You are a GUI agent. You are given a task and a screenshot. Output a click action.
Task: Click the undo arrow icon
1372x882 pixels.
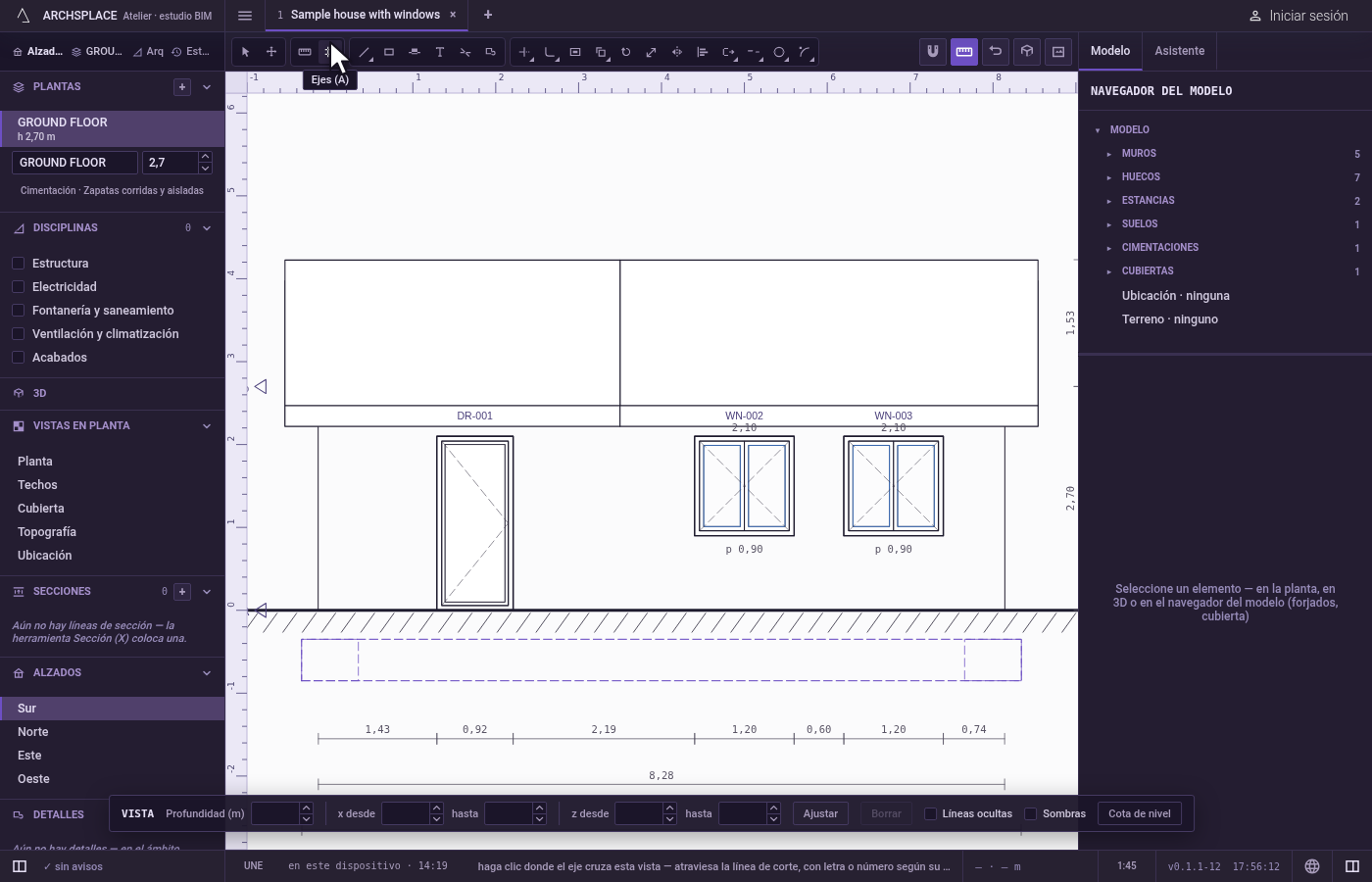996,51
